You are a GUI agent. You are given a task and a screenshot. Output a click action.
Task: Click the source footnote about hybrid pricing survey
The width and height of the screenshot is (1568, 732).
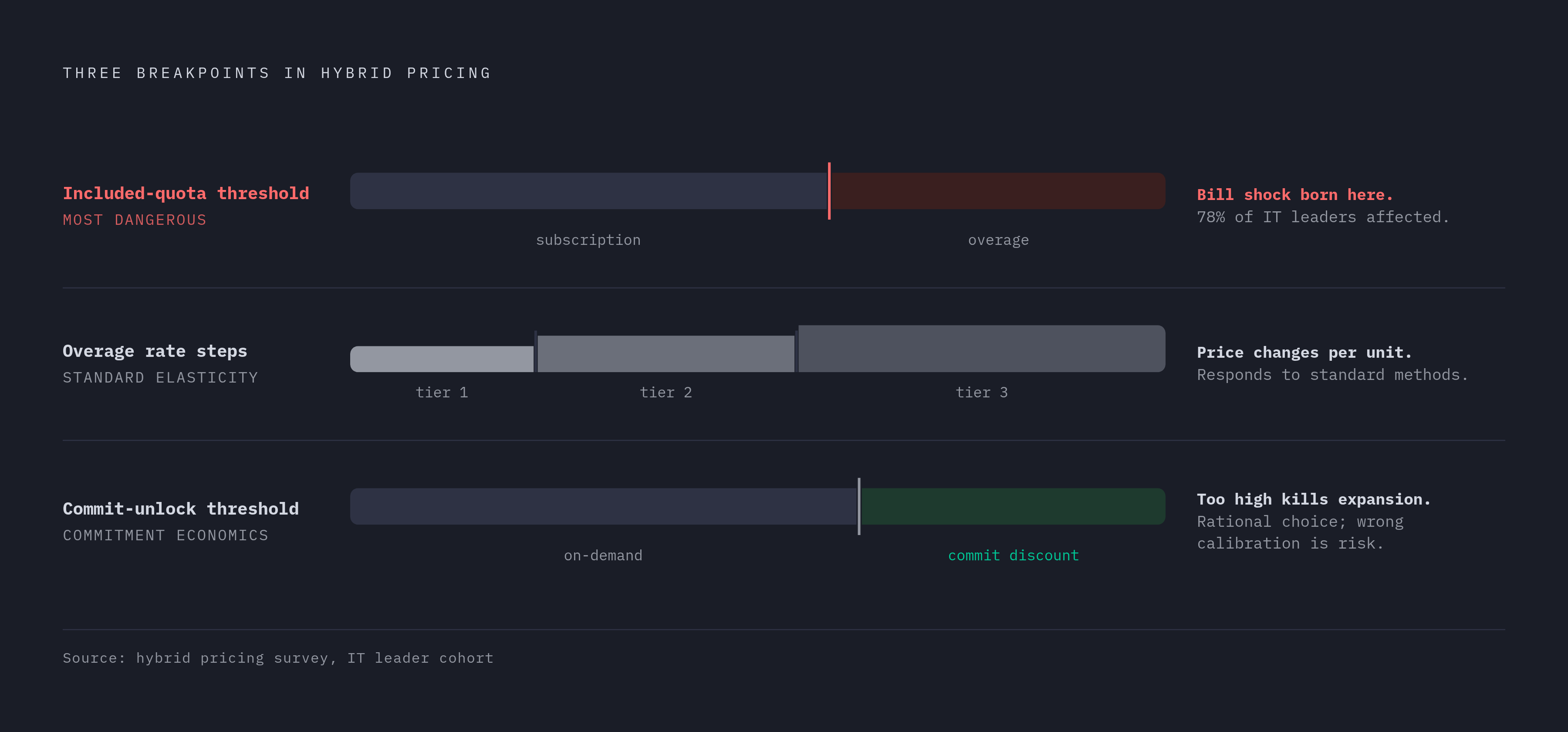[x=278, y=657]
